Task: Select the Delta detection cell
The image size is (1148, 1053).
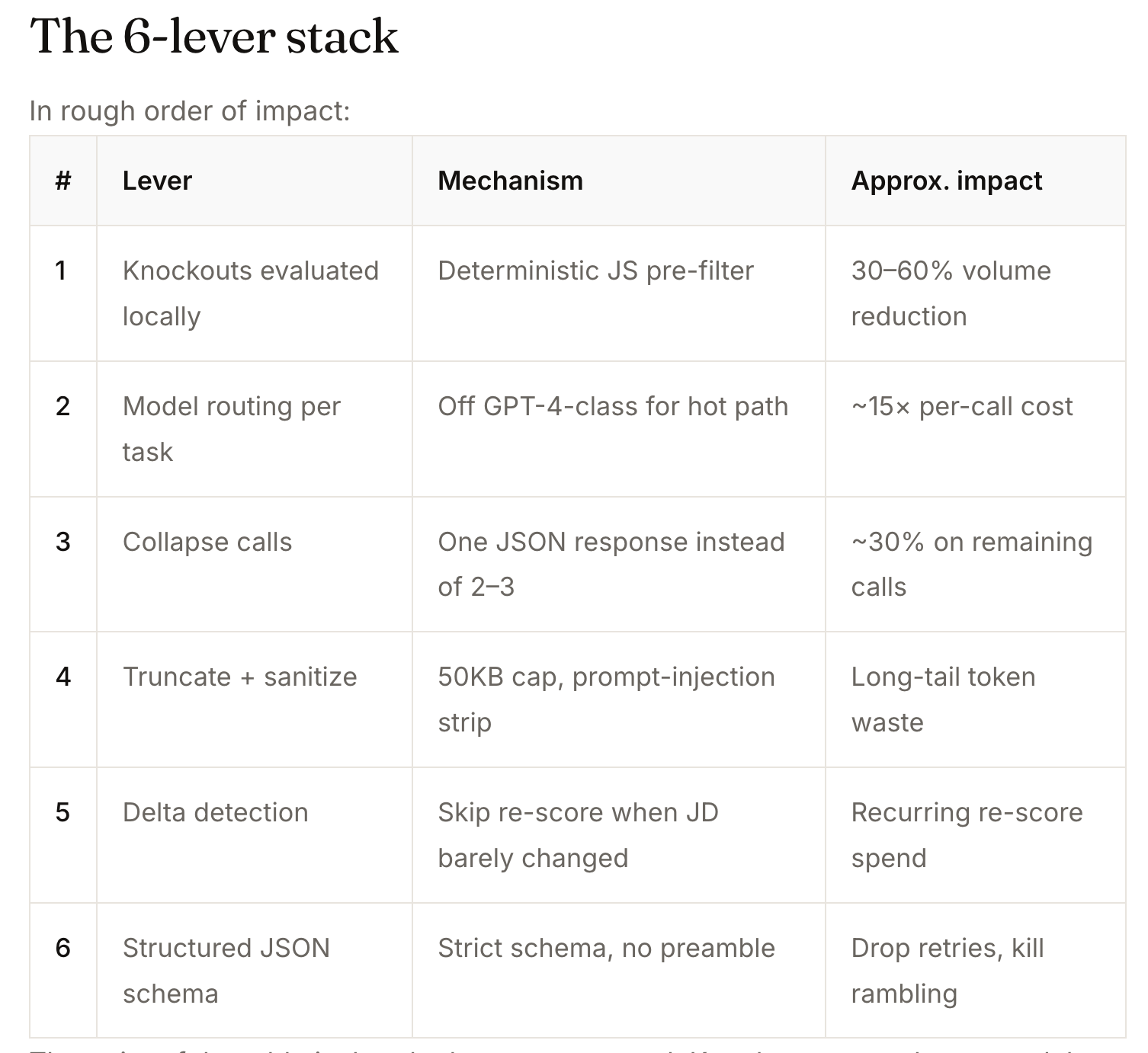Action: 255,835
